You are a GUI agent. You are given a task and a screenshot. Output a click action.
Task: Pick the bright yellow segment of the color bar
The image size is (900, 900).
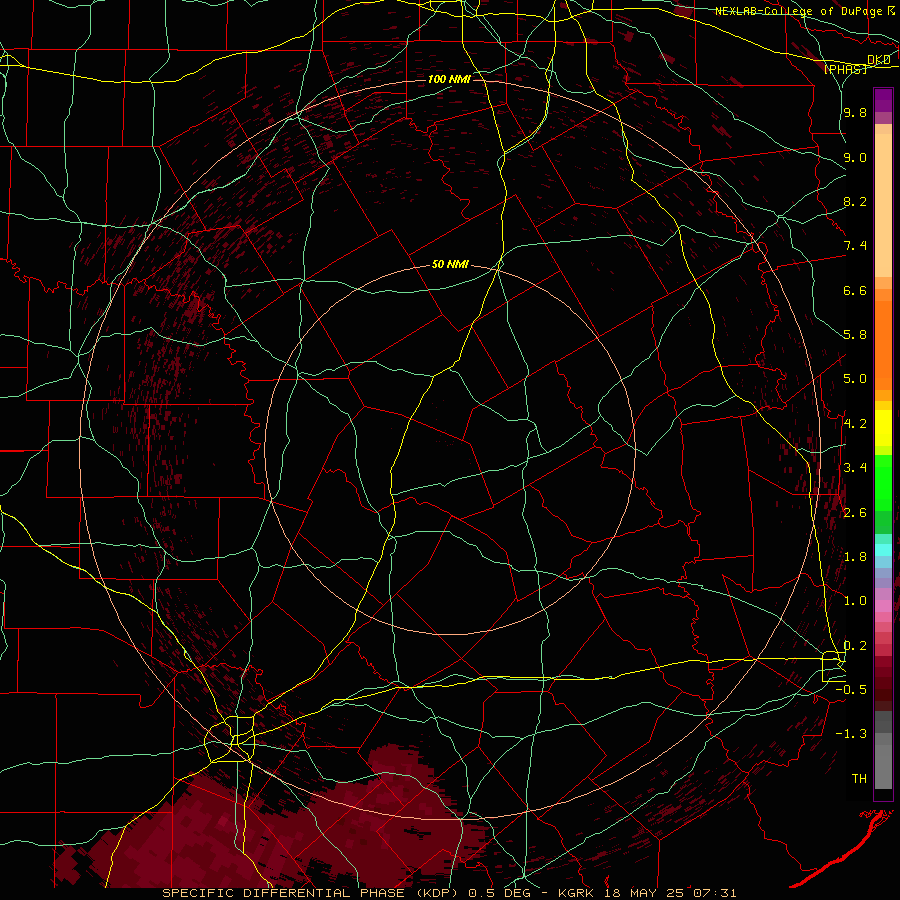tap(883, 428)
